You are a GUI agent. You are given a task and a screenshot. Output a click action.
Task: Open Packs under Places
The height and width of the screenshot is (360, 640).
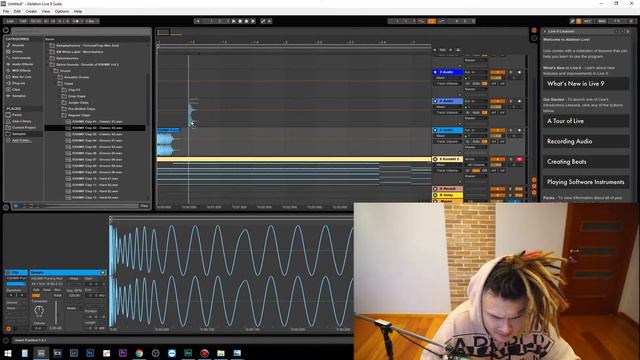click(x=17, y=115)
